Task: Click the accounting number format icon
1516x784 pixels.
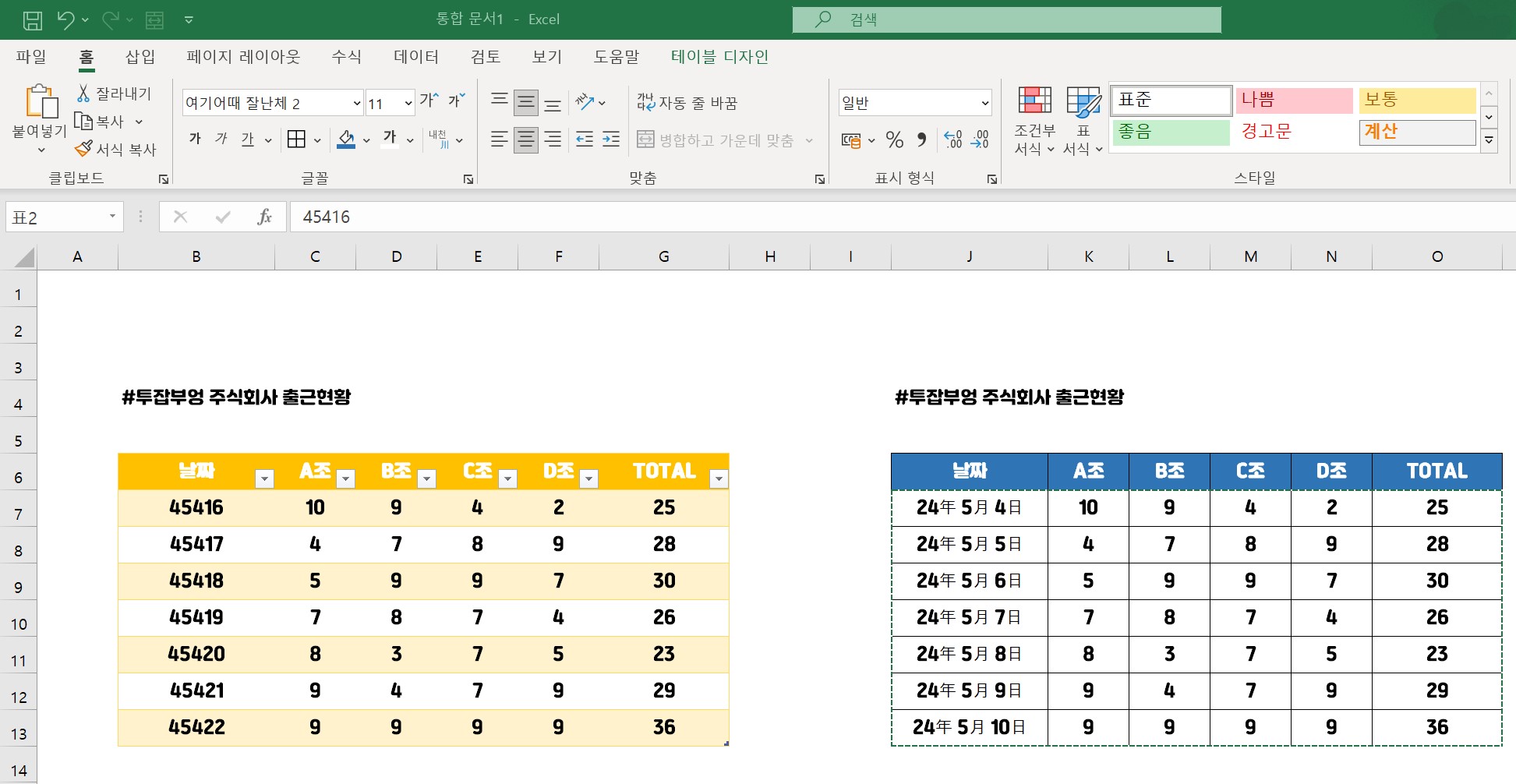Action: [851, 140]
